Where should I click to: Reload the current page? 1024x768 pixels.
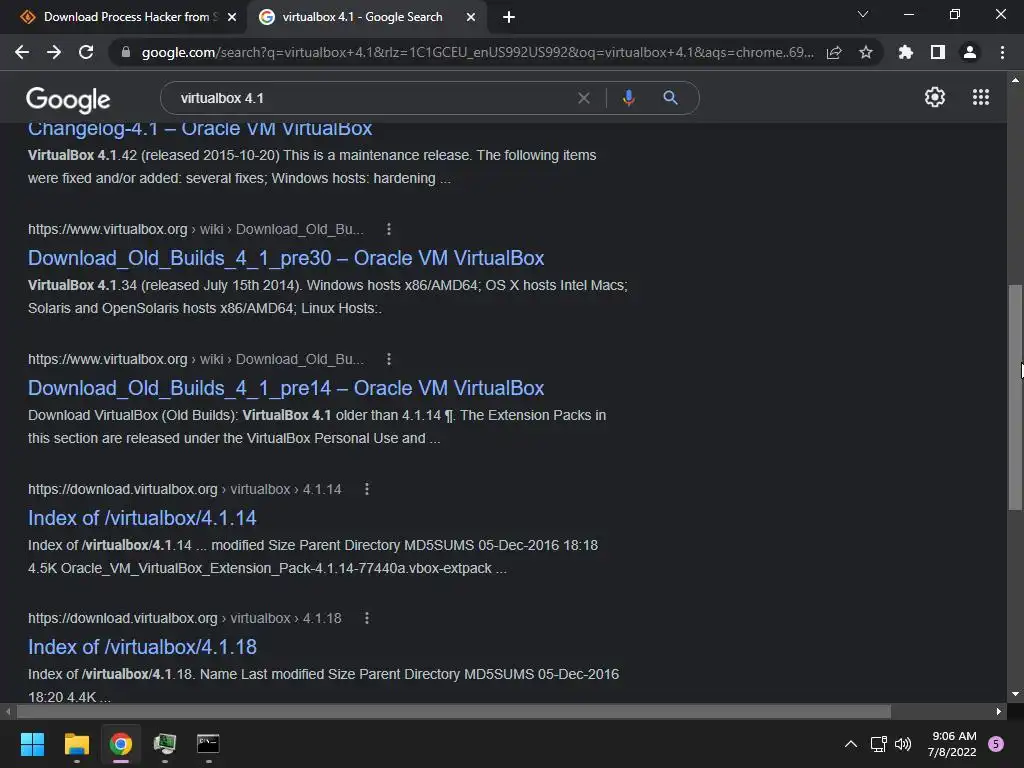click(86, 52)
